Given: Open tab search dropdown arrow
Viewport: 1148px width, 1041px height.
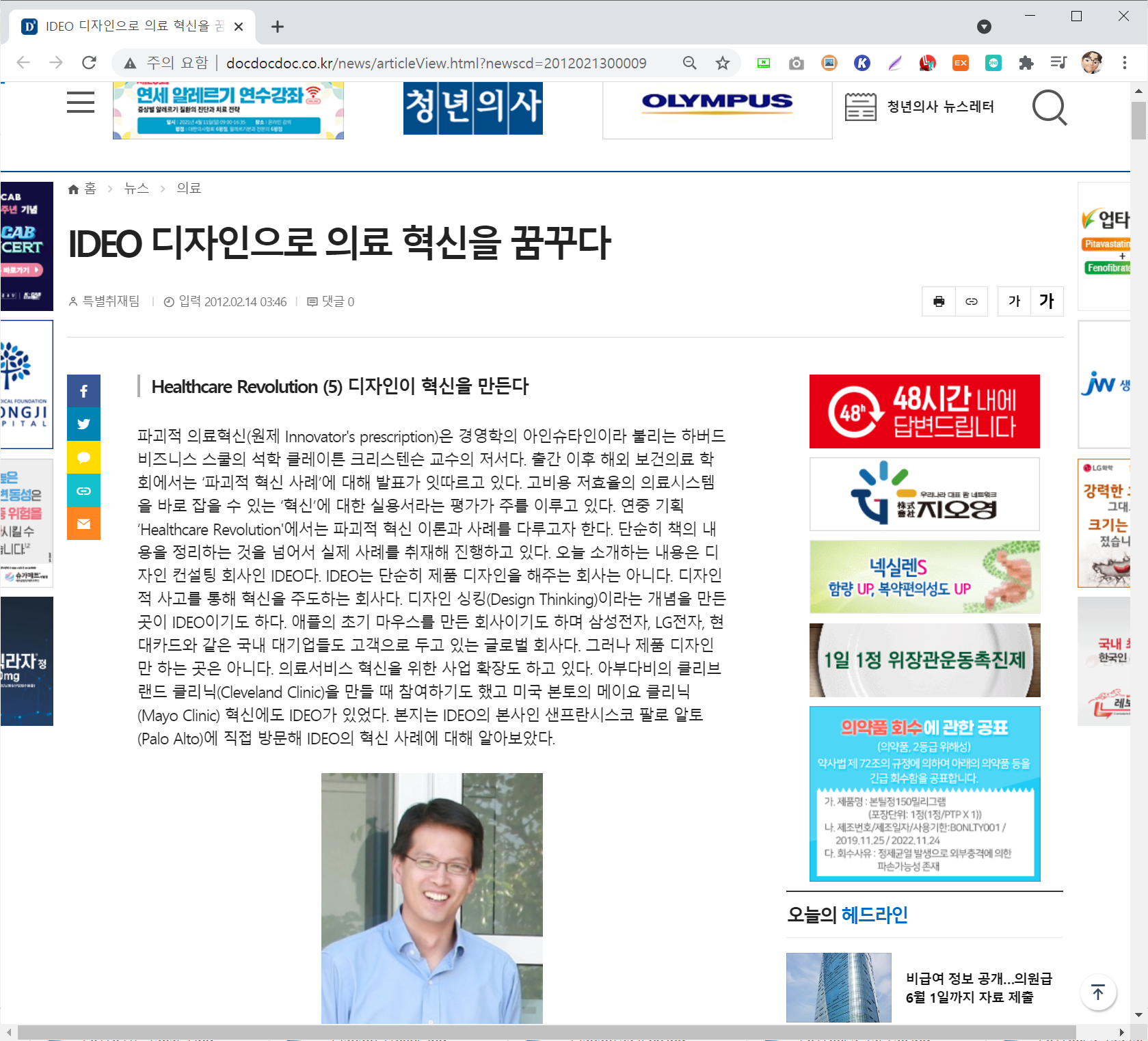Looking at the screenshot, I should point(984,27).
